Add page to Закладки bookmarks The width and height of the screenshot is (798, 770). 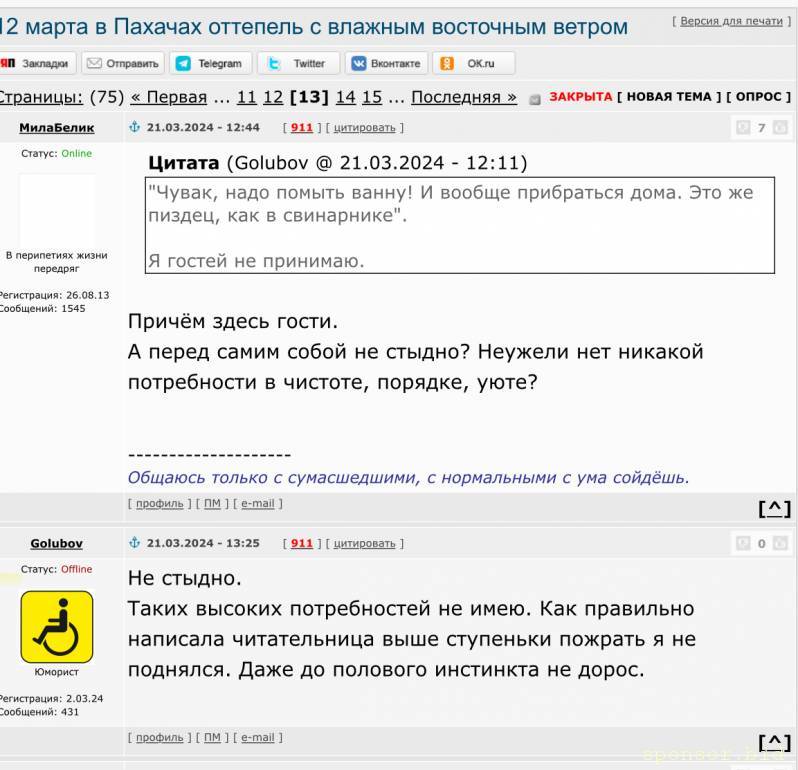click(36, 63)
